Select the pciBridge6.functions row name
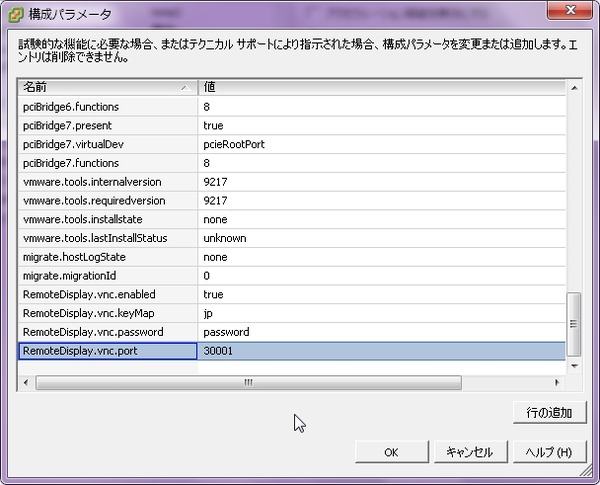600x485 pixels. (x=108, y=107)
